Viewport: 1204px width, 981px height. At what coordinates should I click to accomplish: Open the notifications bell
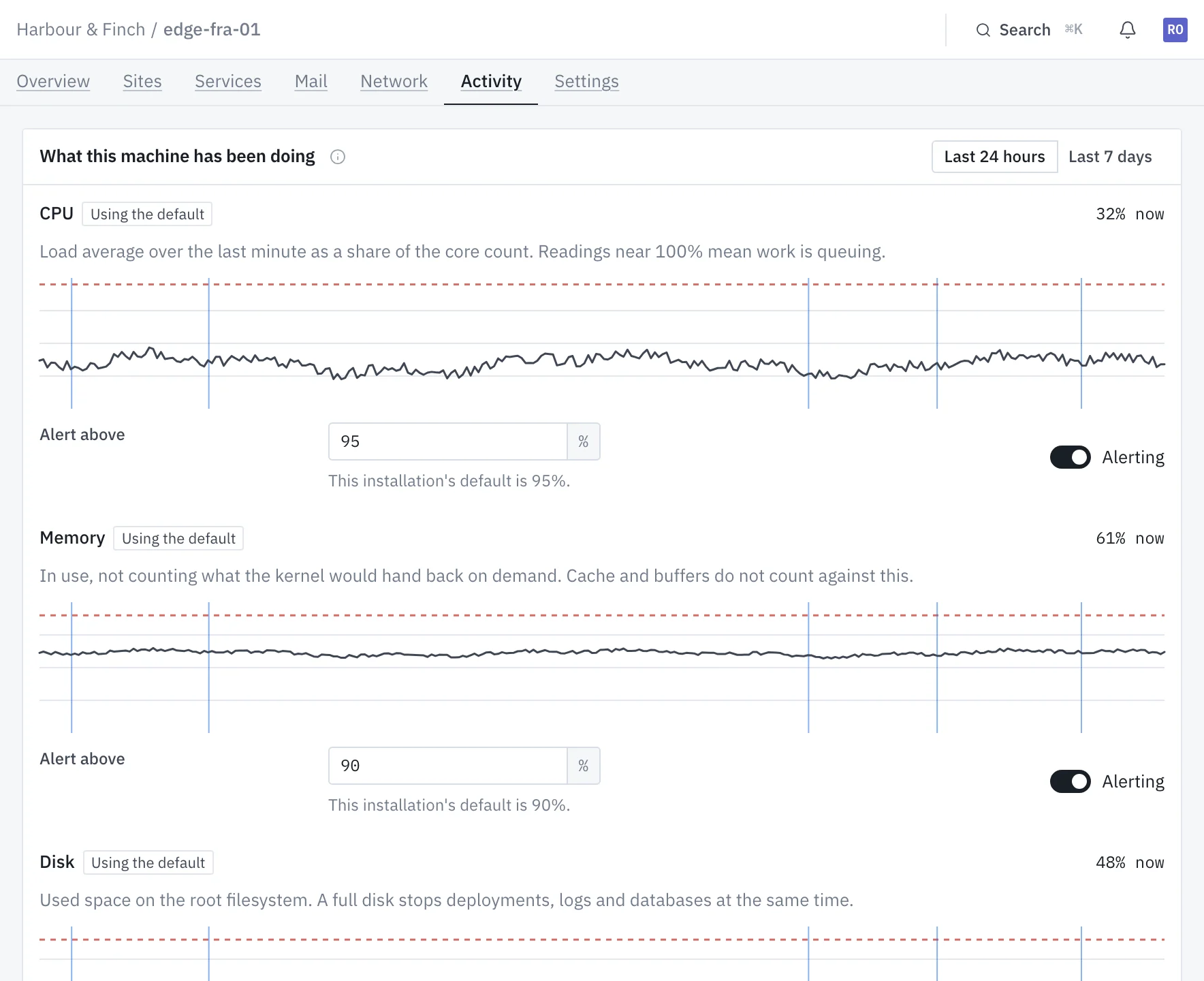1128,30
